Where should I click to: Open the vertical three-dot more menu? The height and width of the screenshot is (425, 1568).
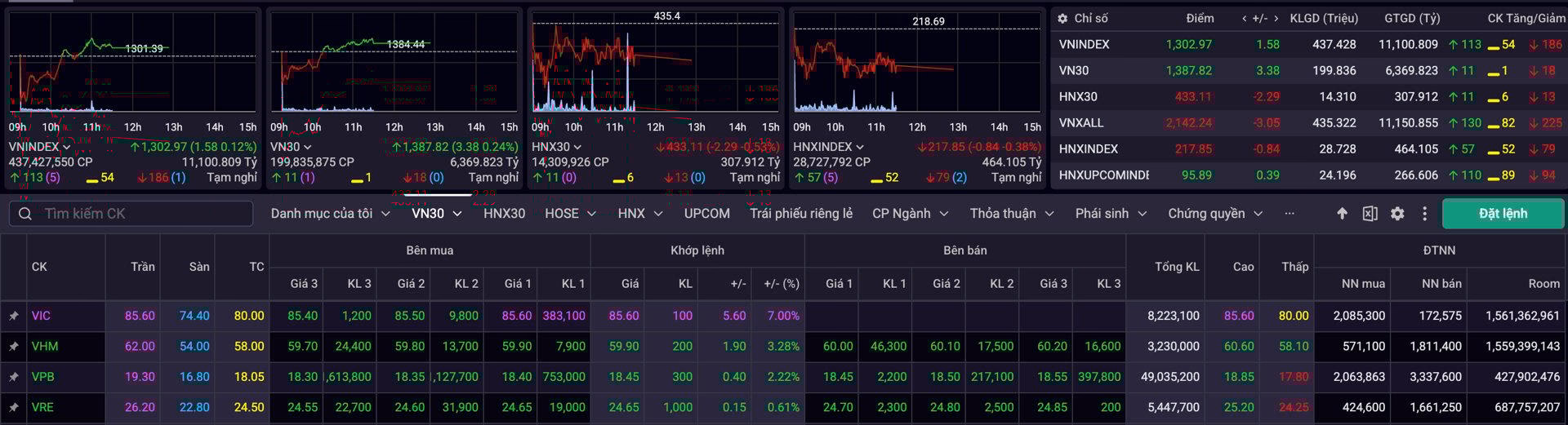(x=1425, y=214)
